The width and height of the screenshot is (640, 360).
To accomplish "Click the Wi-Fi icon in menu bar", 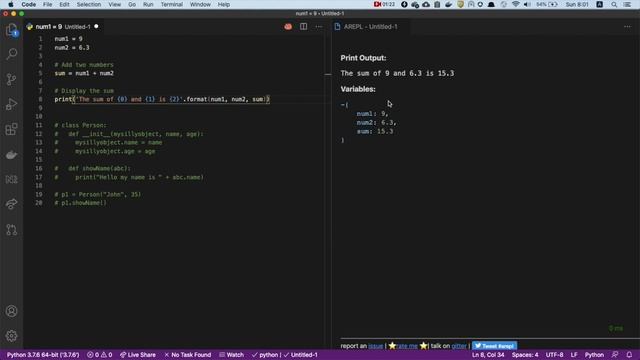I will 516,4.
